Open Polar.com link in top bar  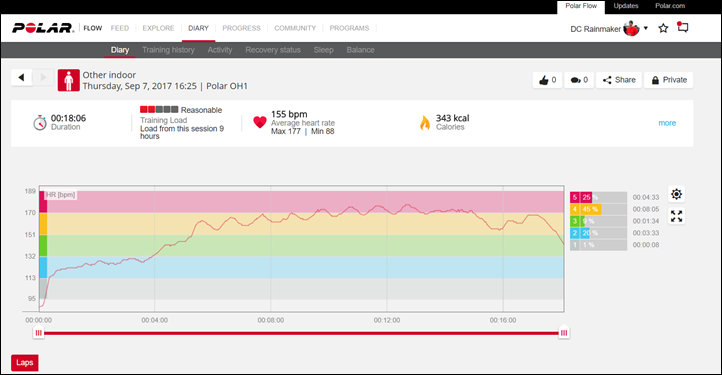click(670, 6)
